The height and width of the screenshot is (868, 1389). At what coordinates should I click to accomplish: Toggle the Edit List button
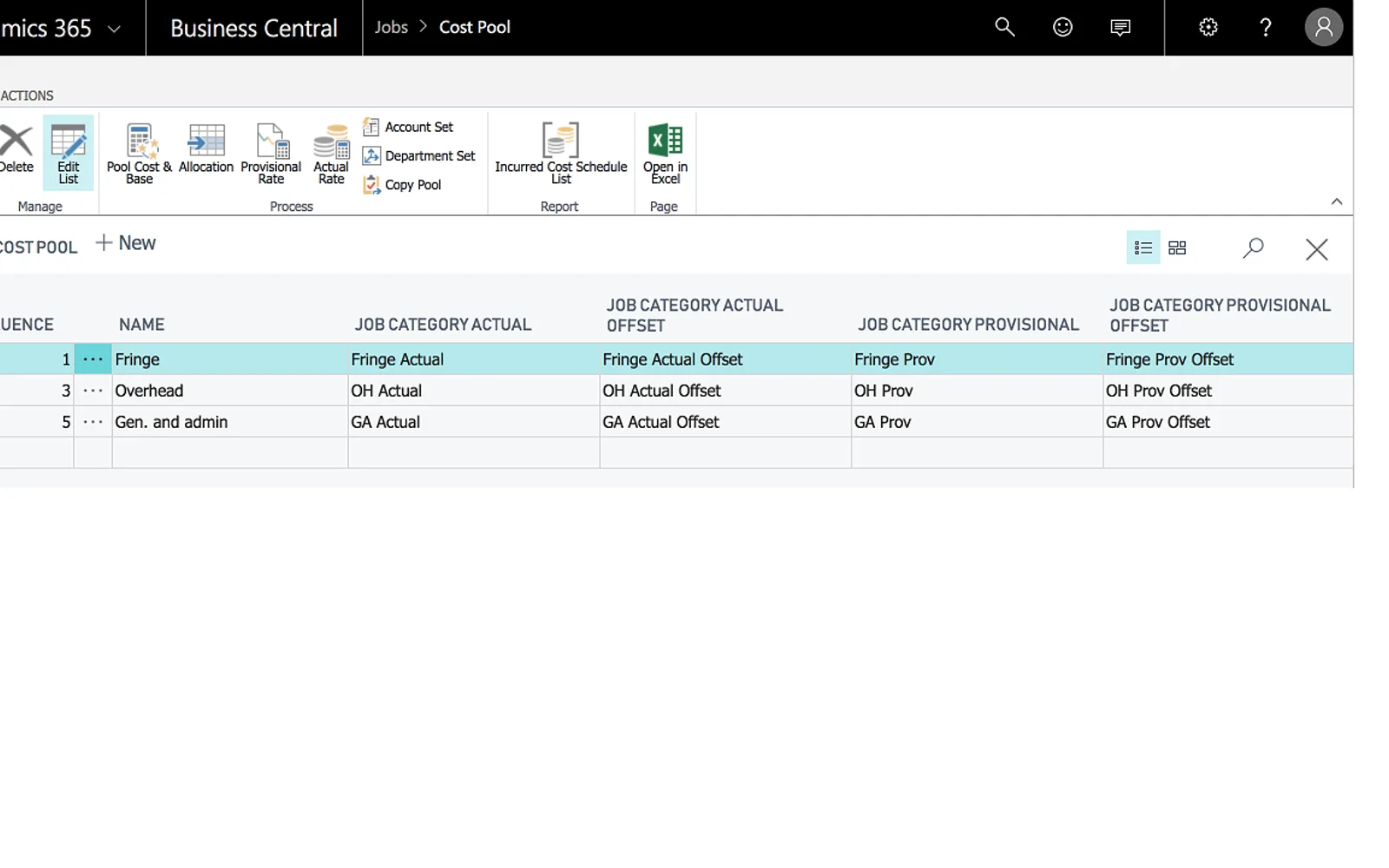tap(68, 153)
